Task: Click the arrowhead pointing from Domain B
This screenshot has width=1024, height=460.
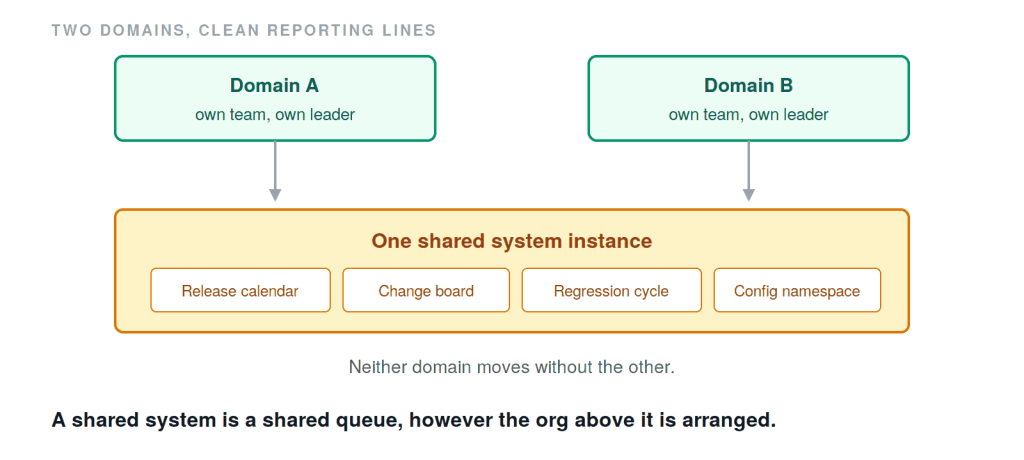Action: coord(748,195)
